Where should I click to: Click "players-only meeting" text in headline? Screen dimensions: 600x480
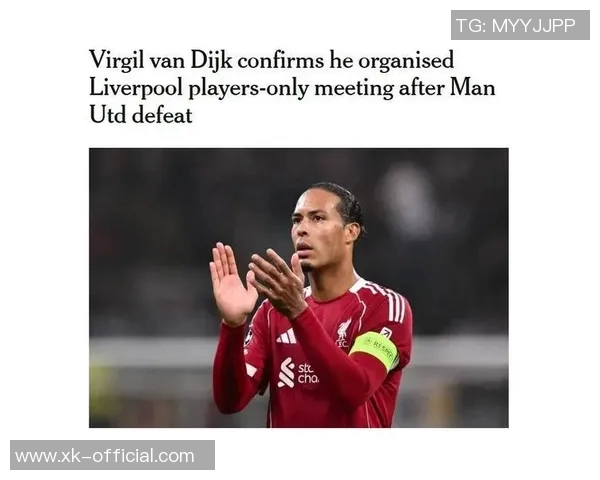(x=291, y=88)
